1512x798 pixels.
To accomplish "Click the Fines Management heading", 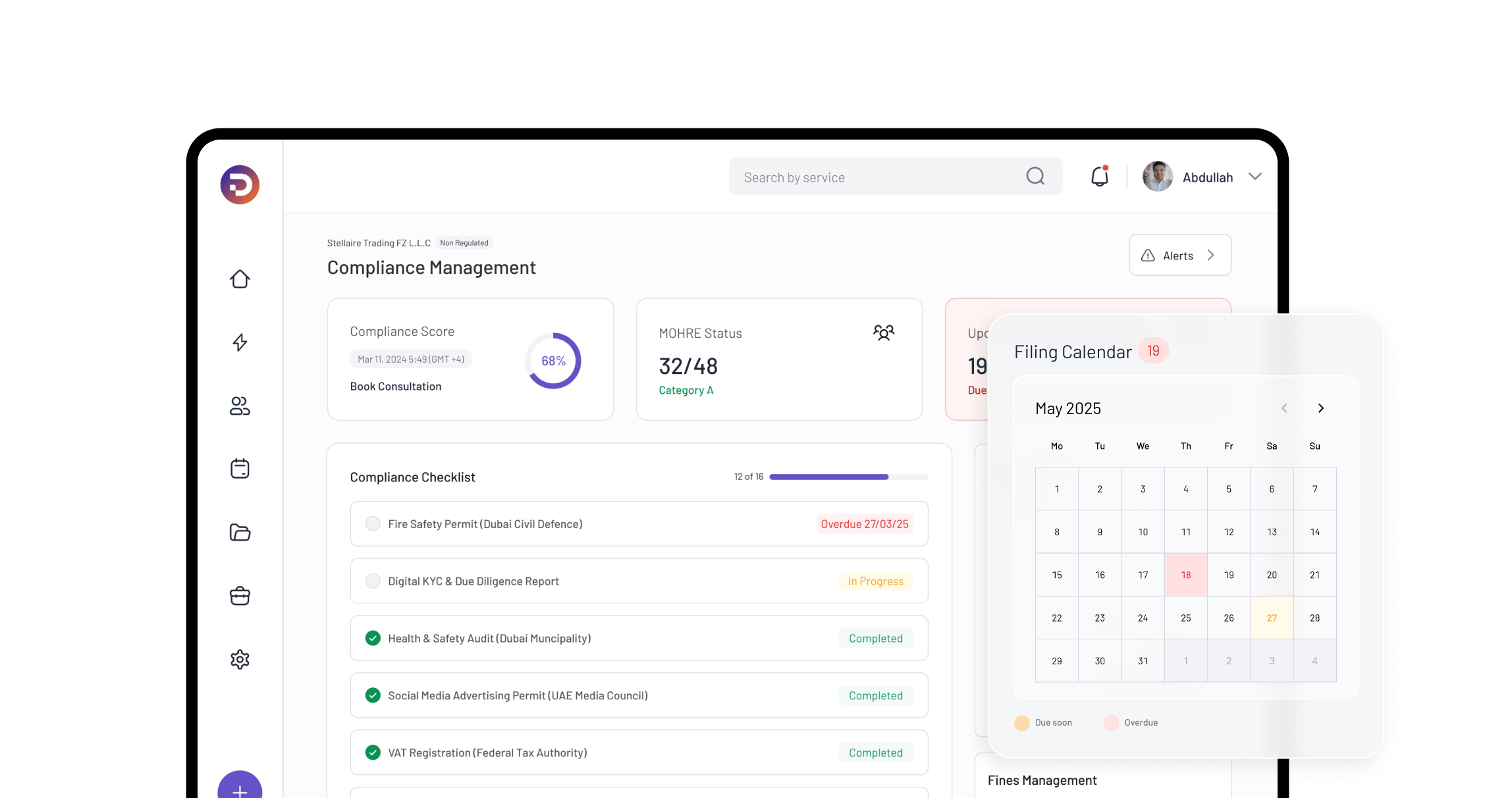I will [x=1042, y=780].
